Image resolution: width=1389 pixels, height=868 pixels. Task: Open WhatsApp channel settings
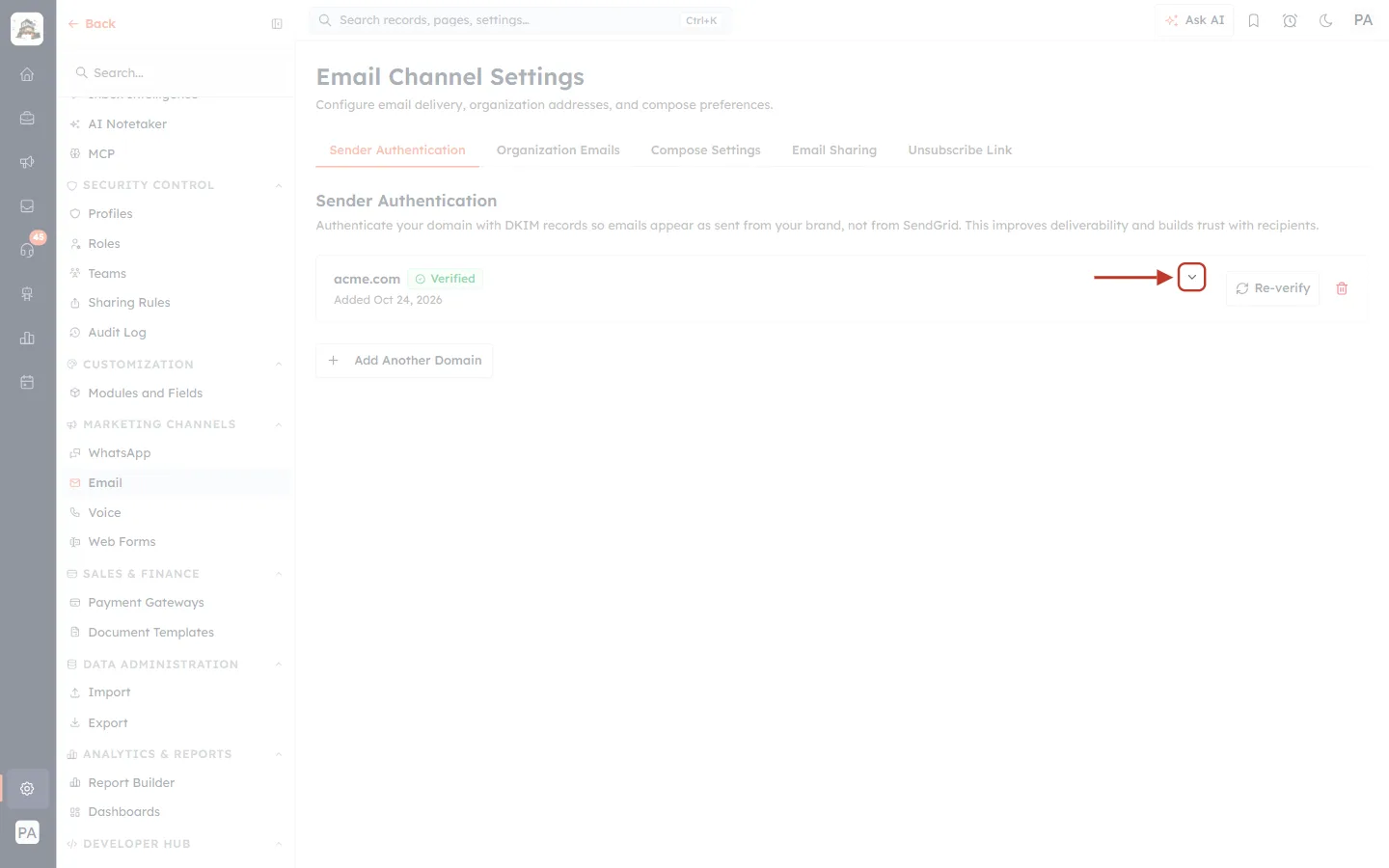point(120,453)
